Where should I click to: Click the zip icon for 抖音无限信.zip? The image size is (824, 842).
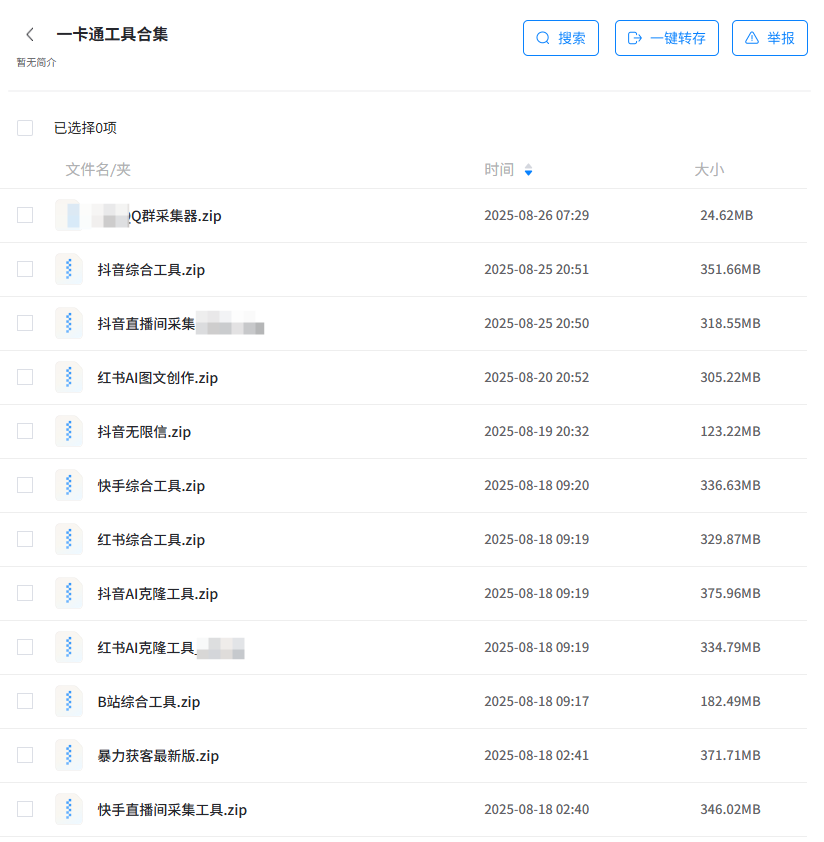[x=68, y=431]
